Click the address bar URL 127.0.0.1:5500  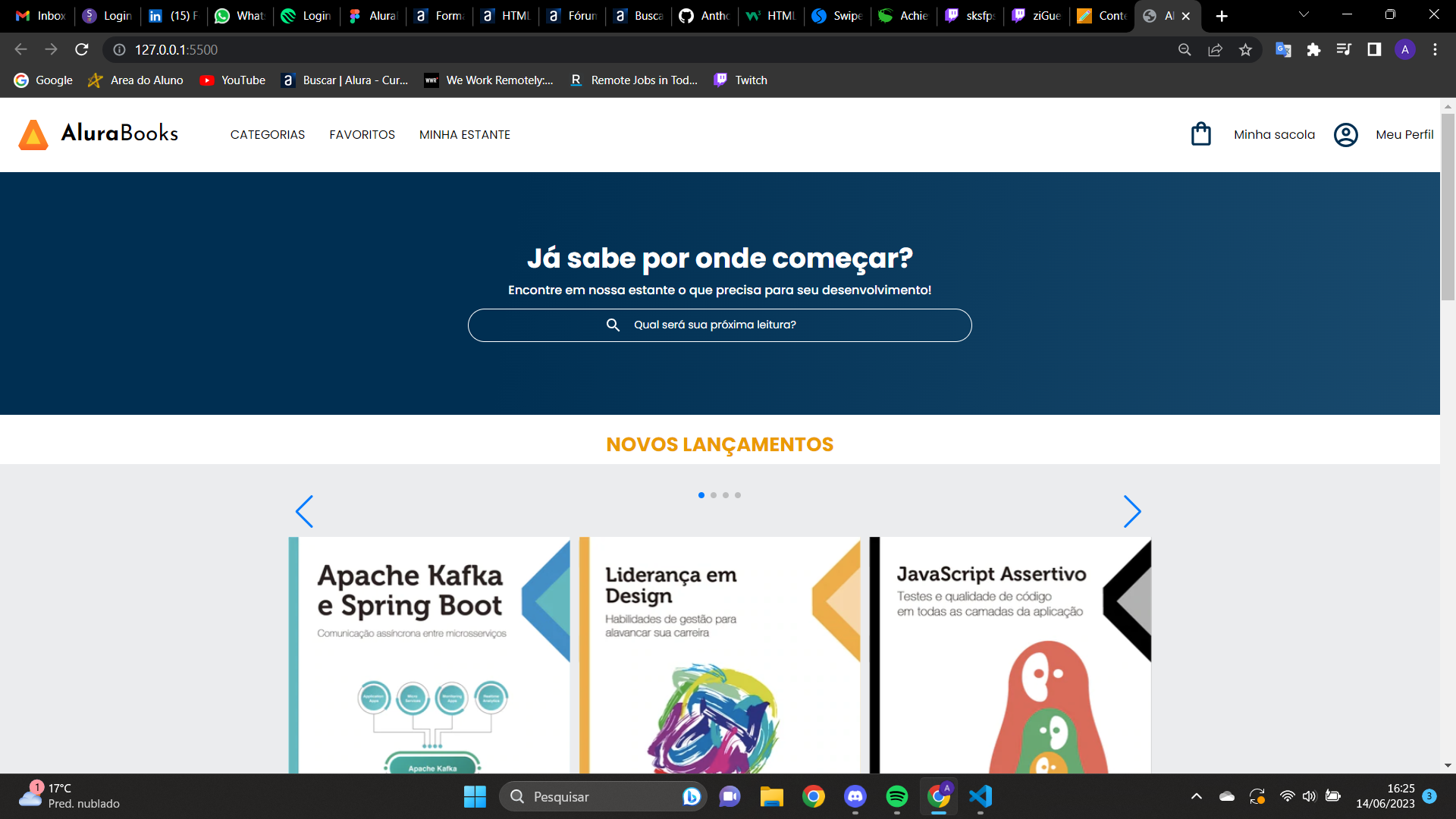click(x=176, y=49)
